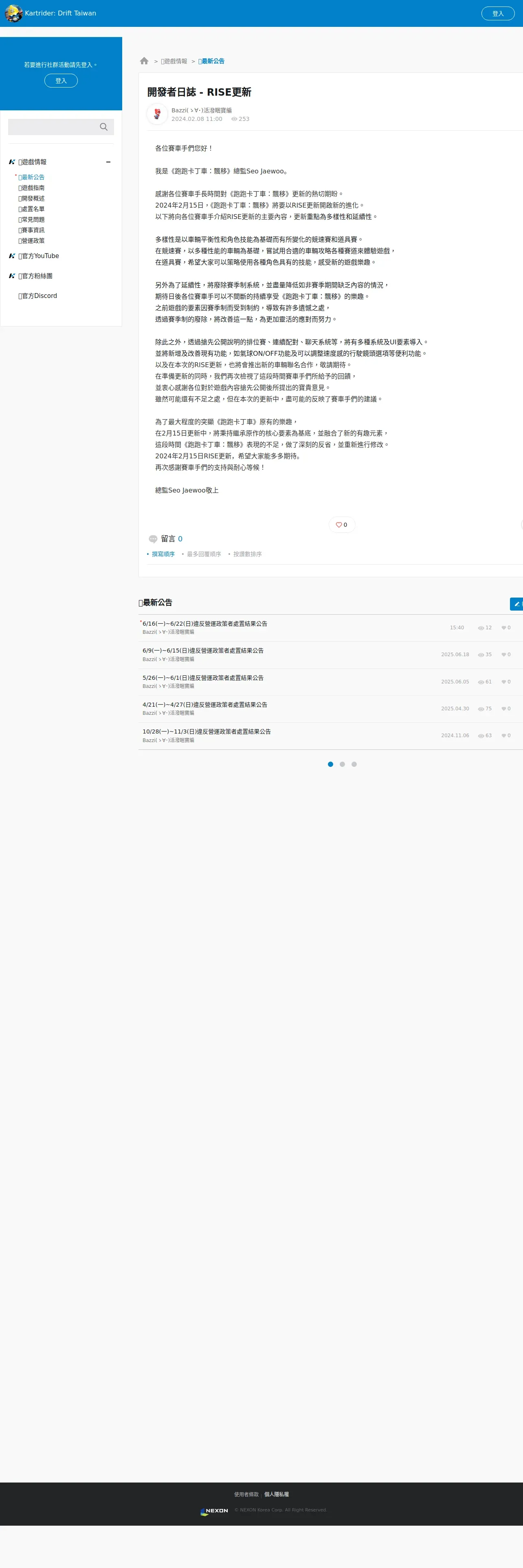523x1568 pixels.
Task: Focus the sidebar search input field
Action: click(x=52, y=127)
